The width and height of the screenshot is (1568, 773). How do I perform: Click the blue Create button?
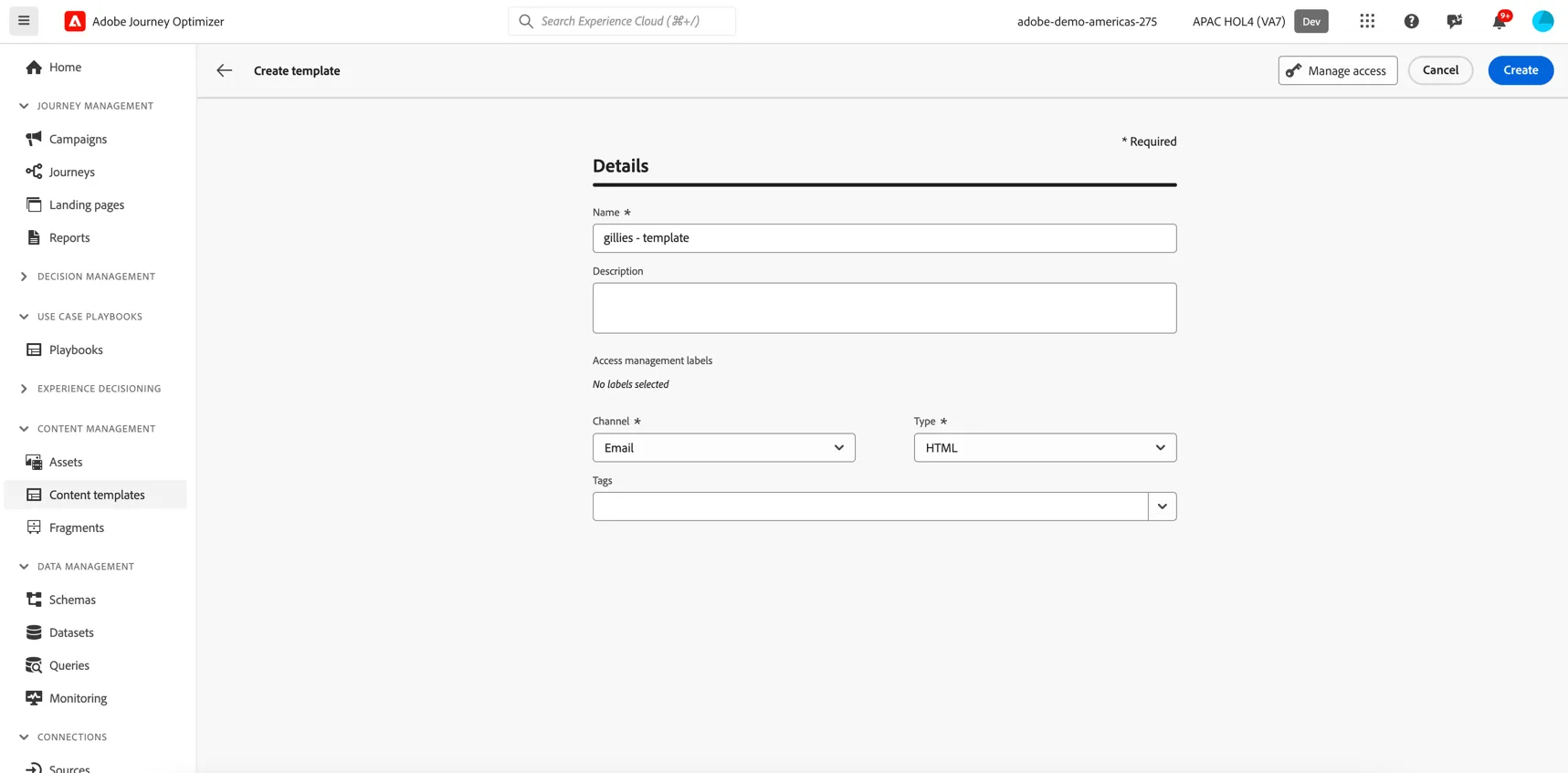1521,70
